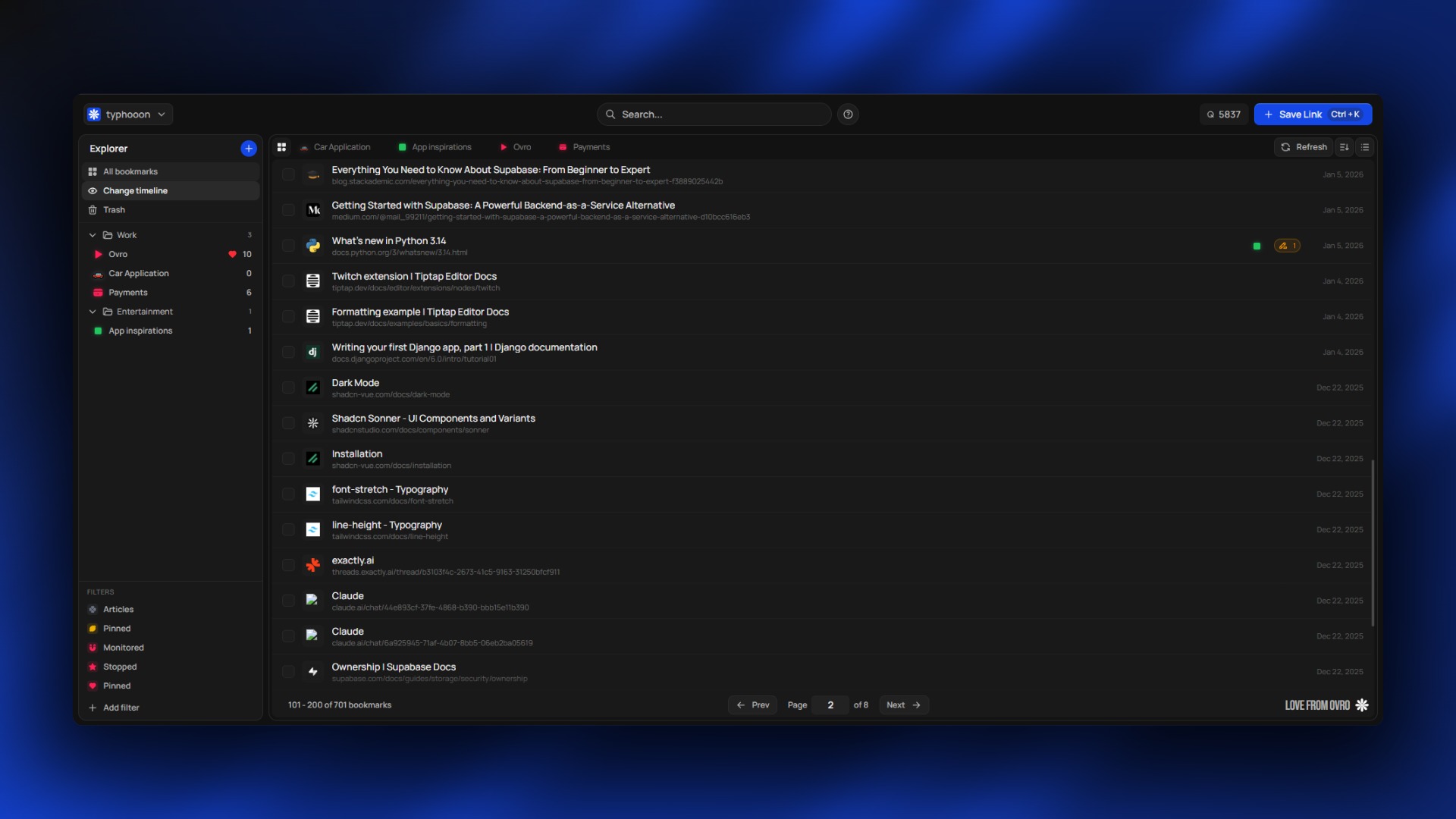Open the Payments folder in the tree

click(171, 293)
